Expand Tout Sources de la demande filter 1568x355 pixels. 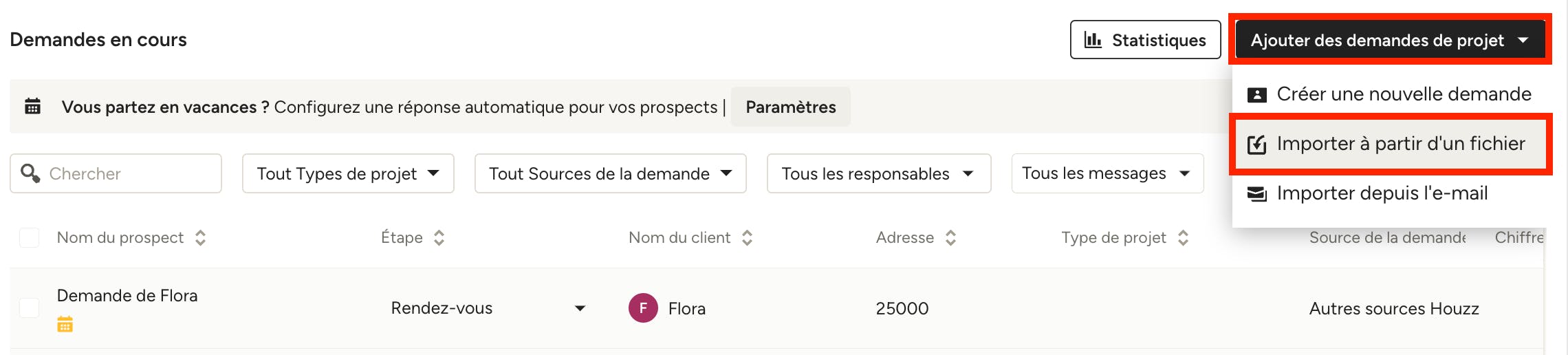[x=610, y=173]
